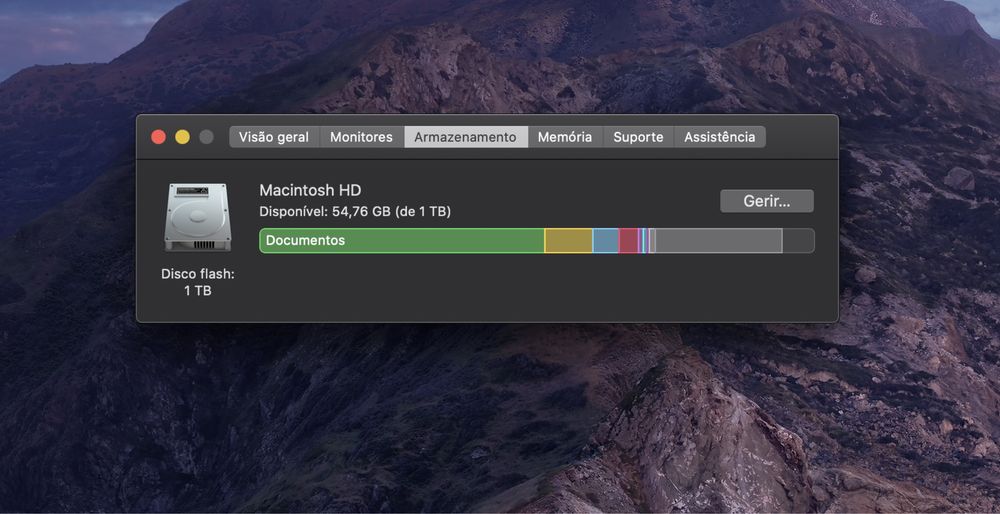Click the Macintosh HD volume name
The image size is (1000, 514).
pyautogui.click(x=310, y=190)
